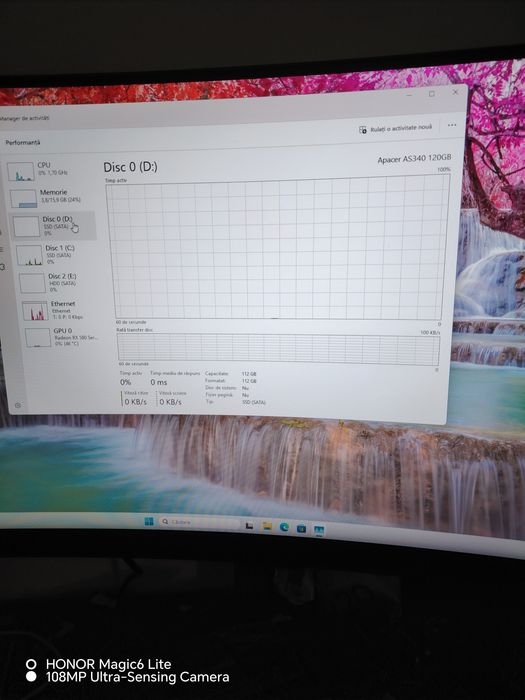Click the Disc 1 (C:) mini graph
The height and width of the screenshot is (700, 525).
pyautogui.click(x=29, y=255)
